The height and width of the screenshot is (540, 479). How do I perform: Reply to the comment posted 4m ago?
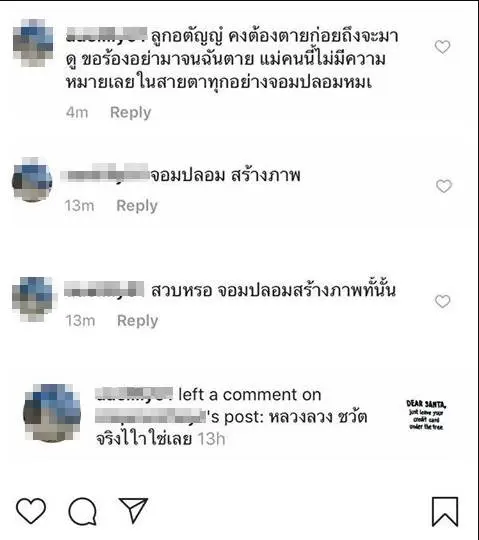(x=131, y=113)
